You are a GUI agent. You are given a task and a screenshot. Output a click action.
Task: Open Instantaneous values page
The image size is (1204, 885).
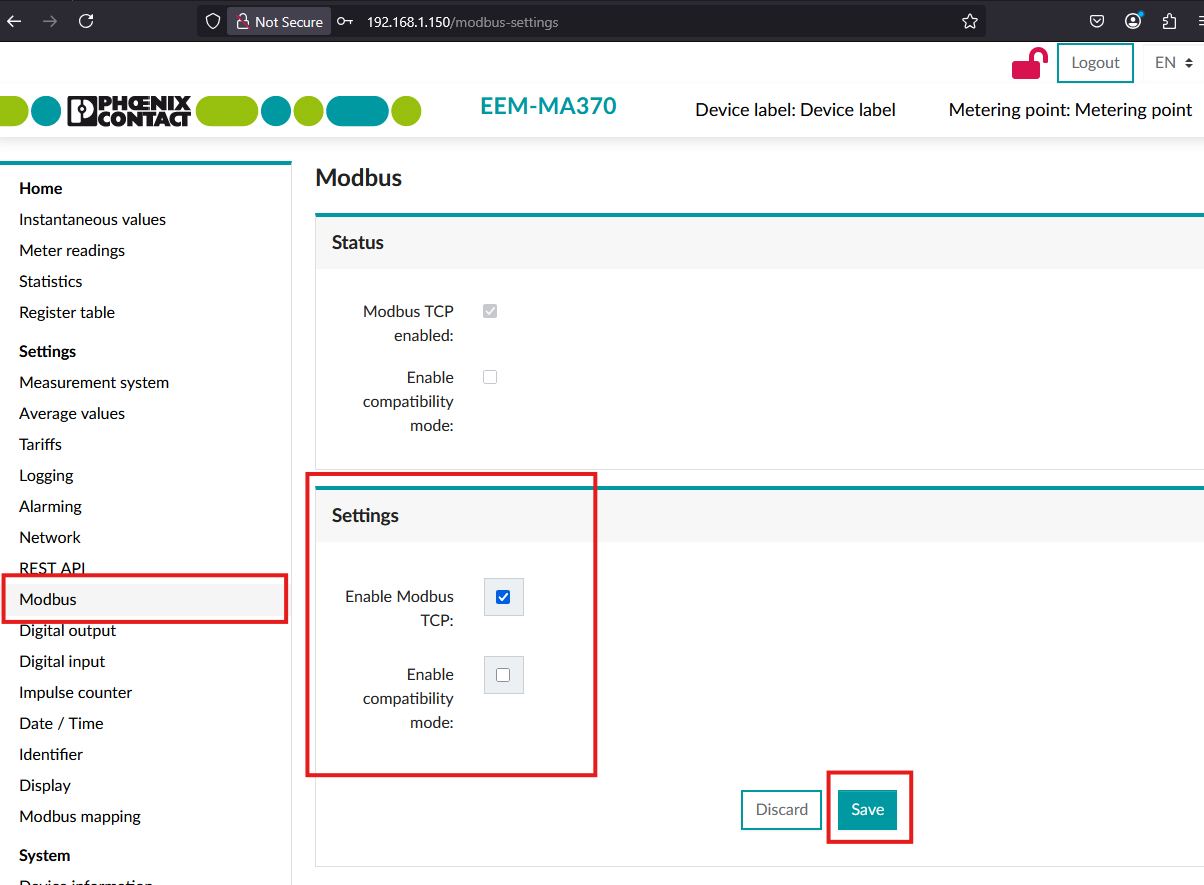pos(92,219)
